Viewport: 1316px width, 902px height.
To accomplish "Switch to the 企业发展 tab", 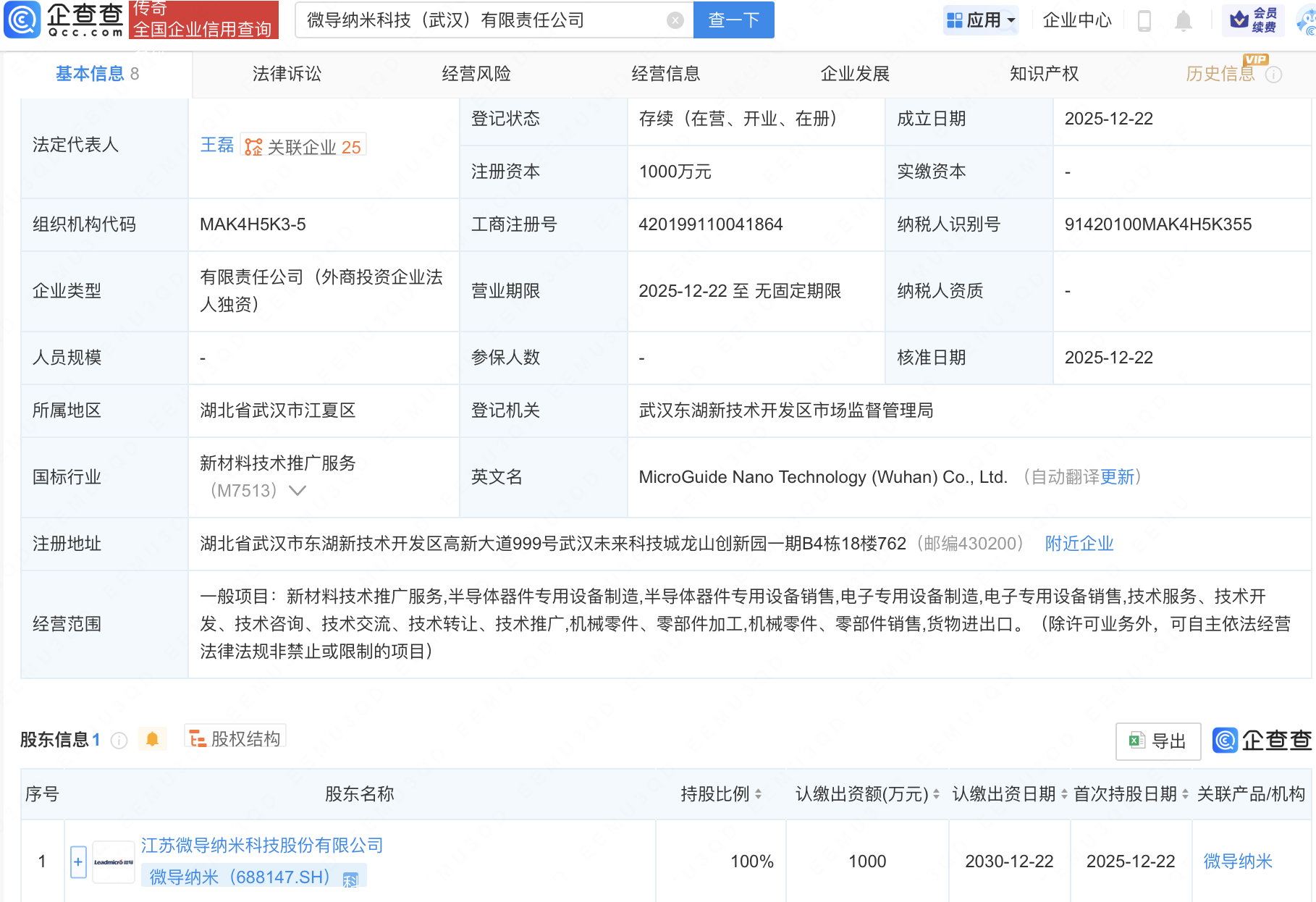I will pos(856,73).
